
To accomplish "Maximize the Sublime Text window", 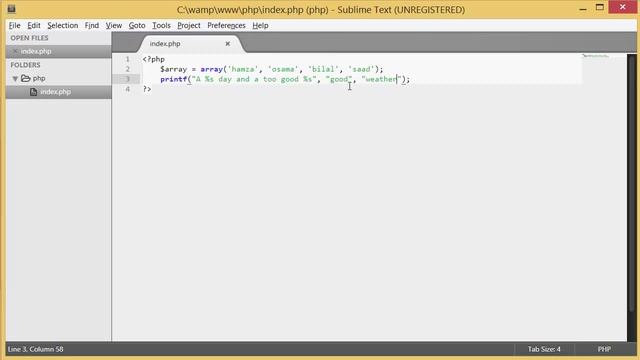I will [600, 7].
